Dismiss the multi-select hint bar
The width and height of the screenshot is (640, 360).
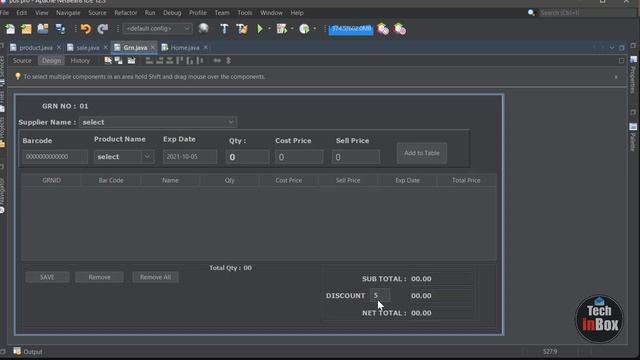tap(616, 77)
